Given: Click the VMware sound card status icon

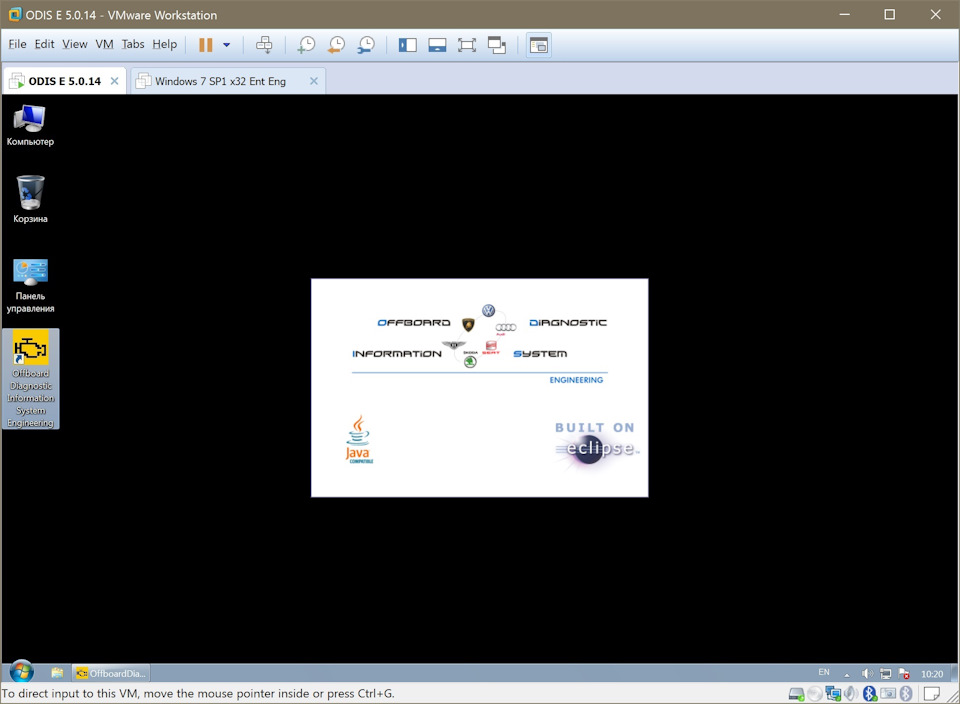Looking at the screenshot, I should [x=851, y=694].
